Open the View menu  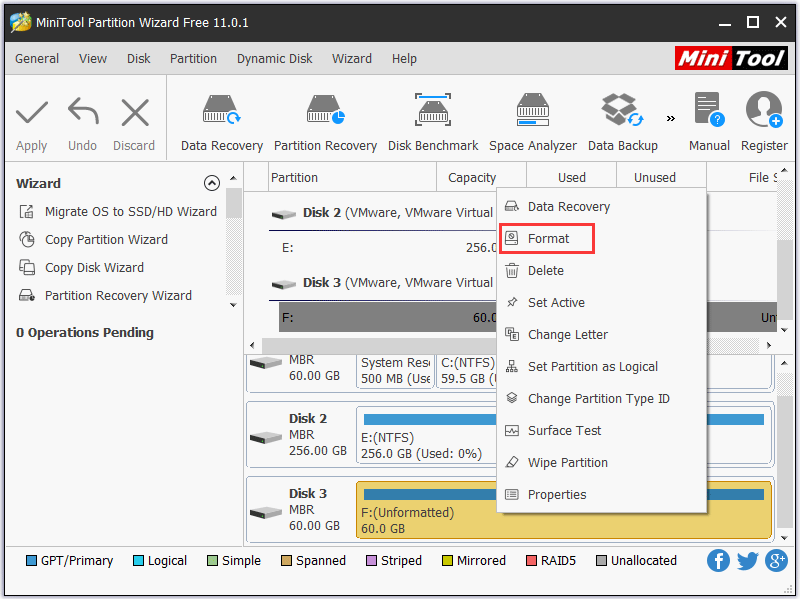(93, 59)
